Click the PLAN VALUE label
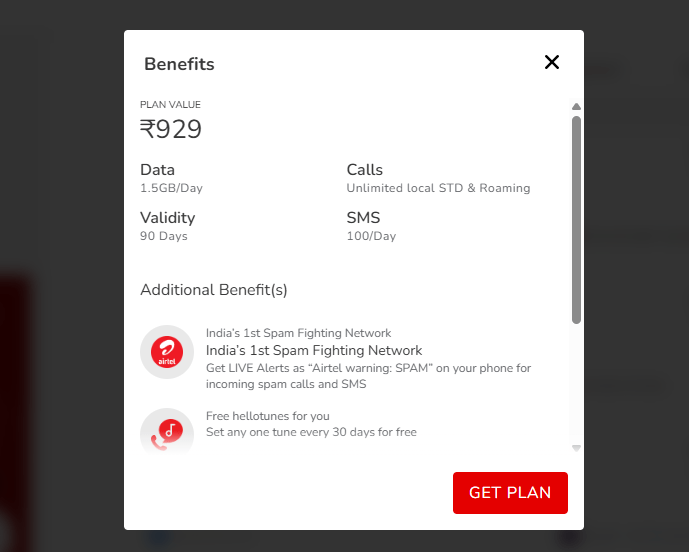Viewport: 689px width, 552px height. [x=170, y=105]
